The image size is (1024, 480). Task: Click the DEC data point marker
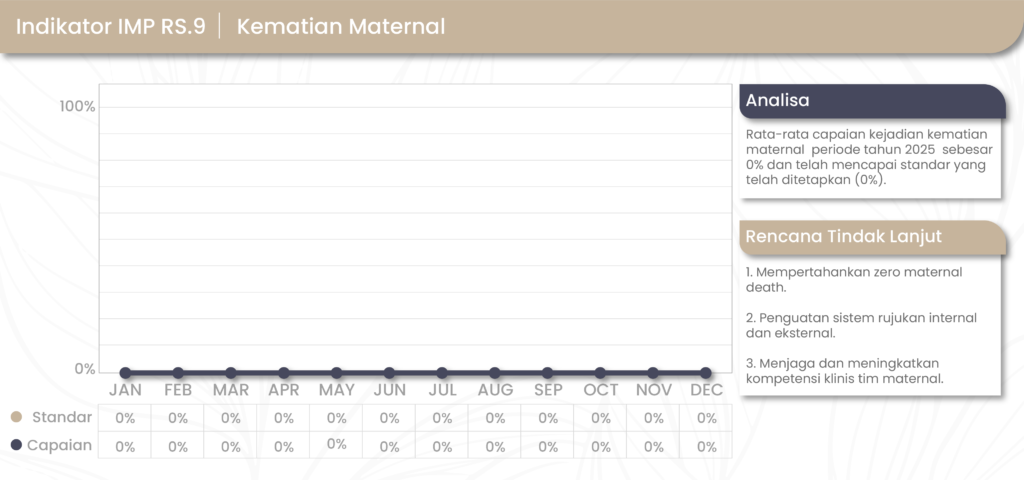coord(706,373)
